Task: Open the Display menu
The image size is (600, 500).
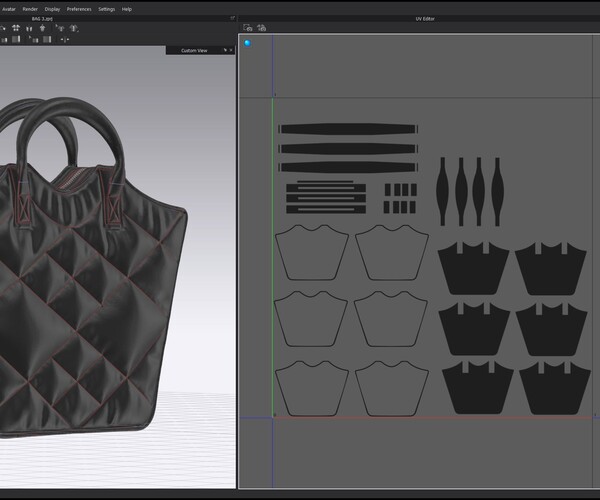Action: pos(52,9)
